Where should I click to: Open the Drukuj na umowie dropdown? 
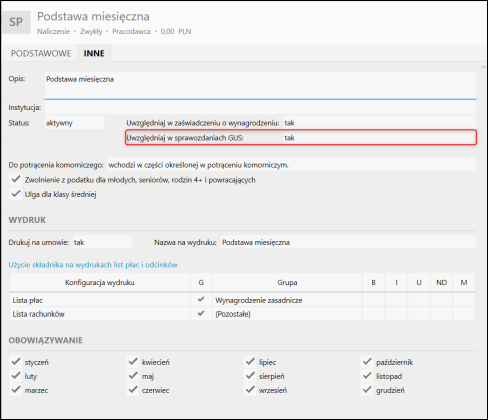point(103,242)
